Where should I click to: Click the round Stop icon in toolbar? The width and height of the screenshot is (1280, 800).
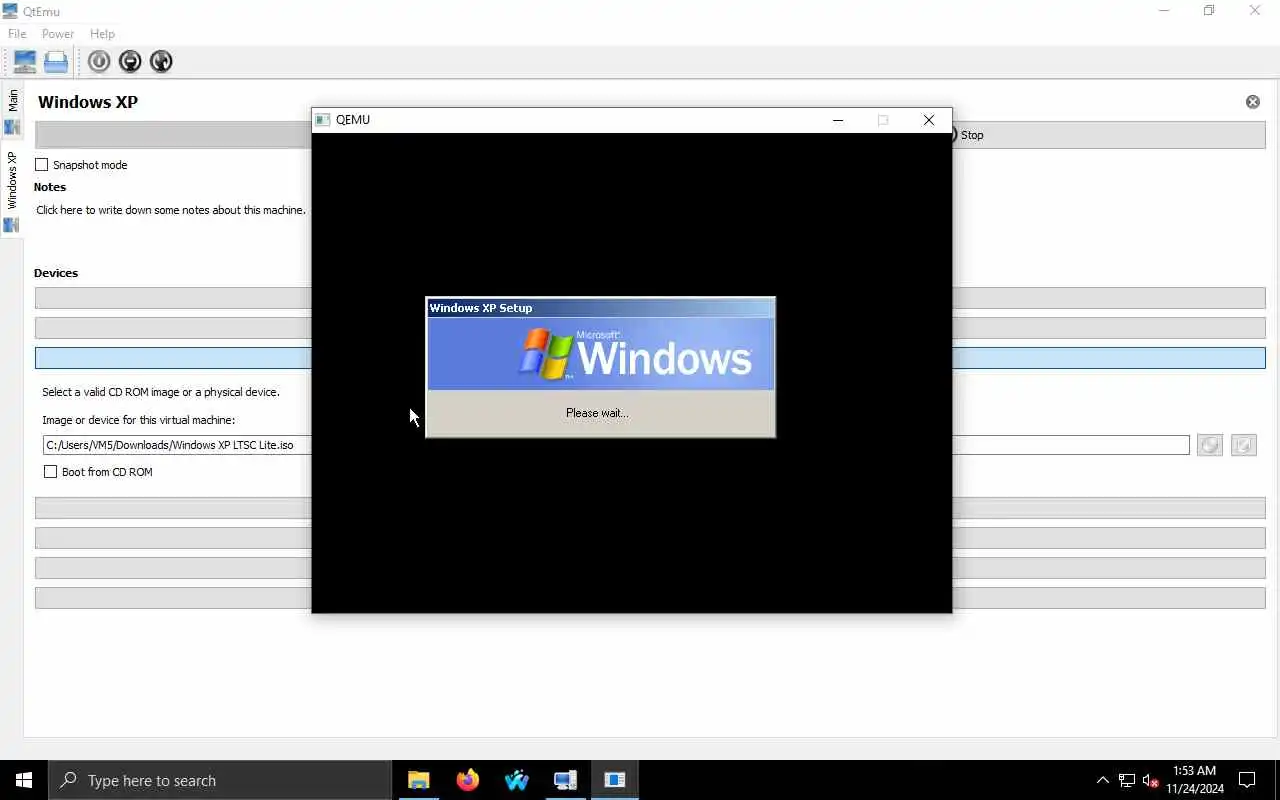[x=130, y=62]
